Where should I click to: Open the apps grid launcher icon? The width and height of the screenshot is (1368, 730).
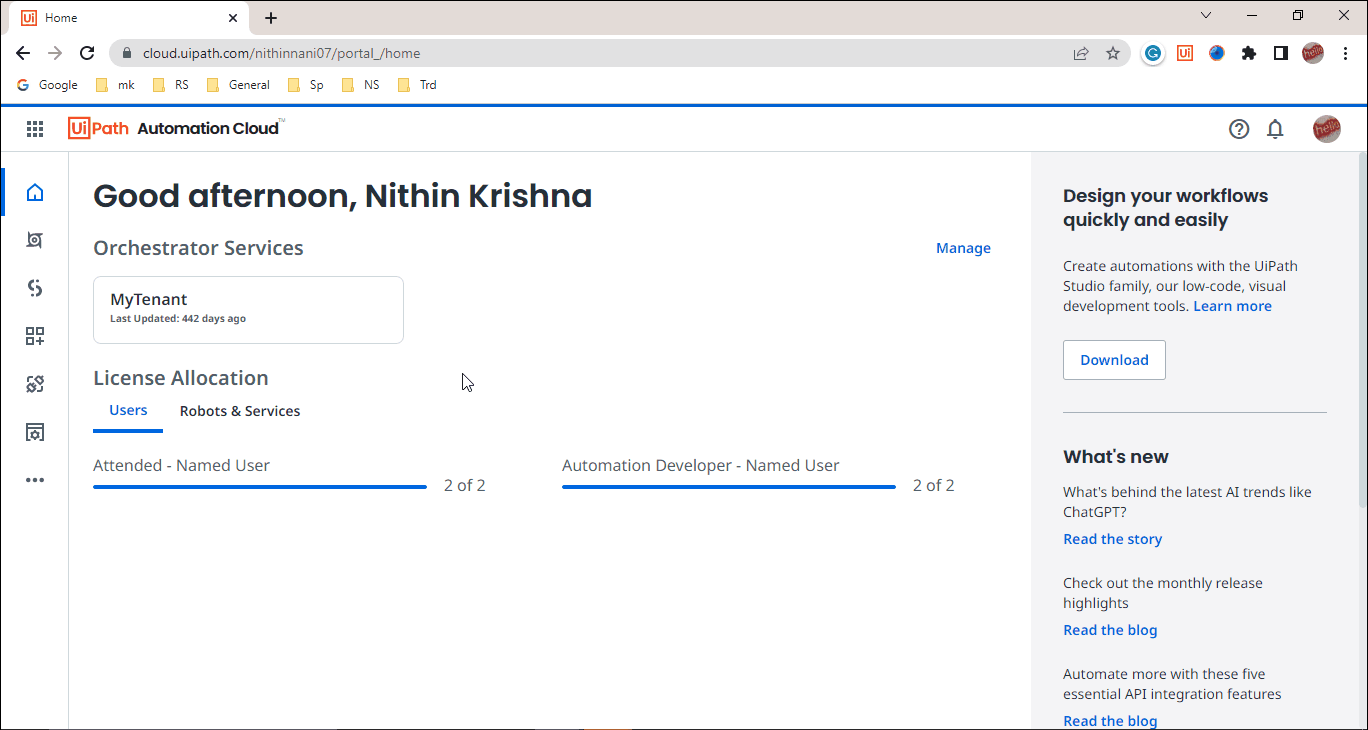(x=35, y=128)
